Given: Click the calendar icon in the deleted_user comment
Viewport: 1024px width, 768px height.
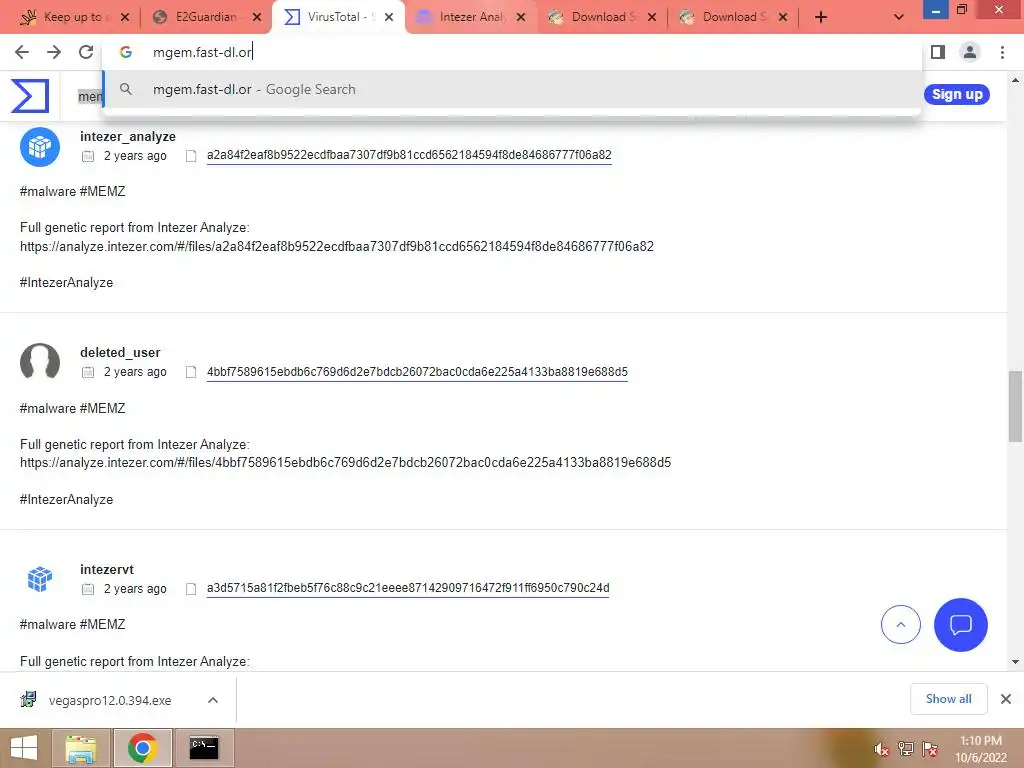Looking at the screenshot, I should coord(88,372).
